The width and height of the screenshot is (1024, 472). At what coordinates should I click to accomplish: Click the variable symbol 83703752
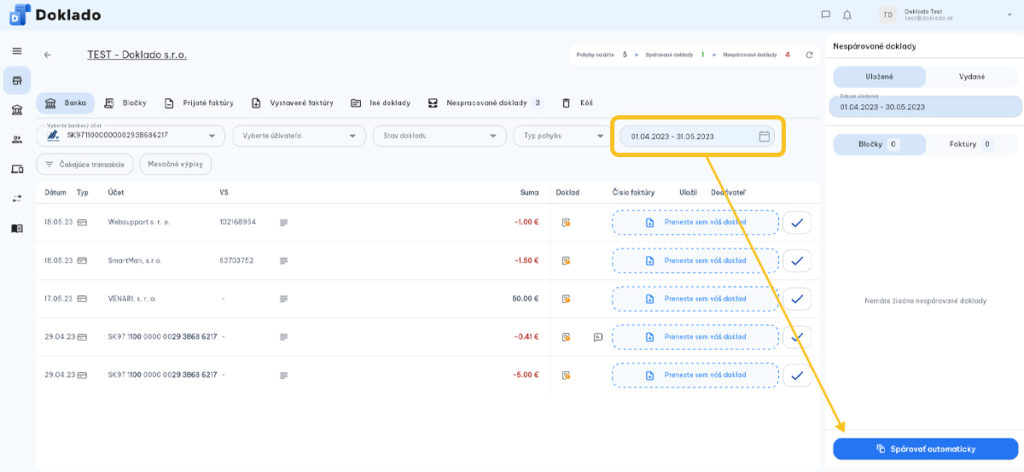pyautogui.click(x=236, y=260)
